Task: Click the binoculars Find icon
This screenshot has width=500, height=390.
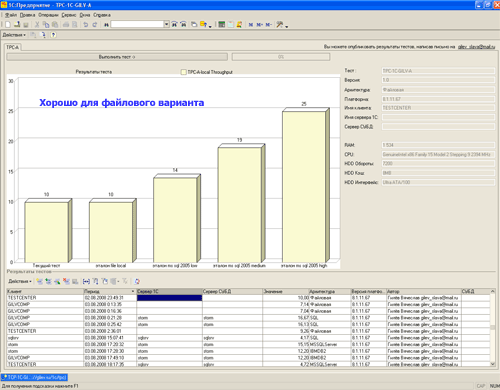Action: click(106, 24)
